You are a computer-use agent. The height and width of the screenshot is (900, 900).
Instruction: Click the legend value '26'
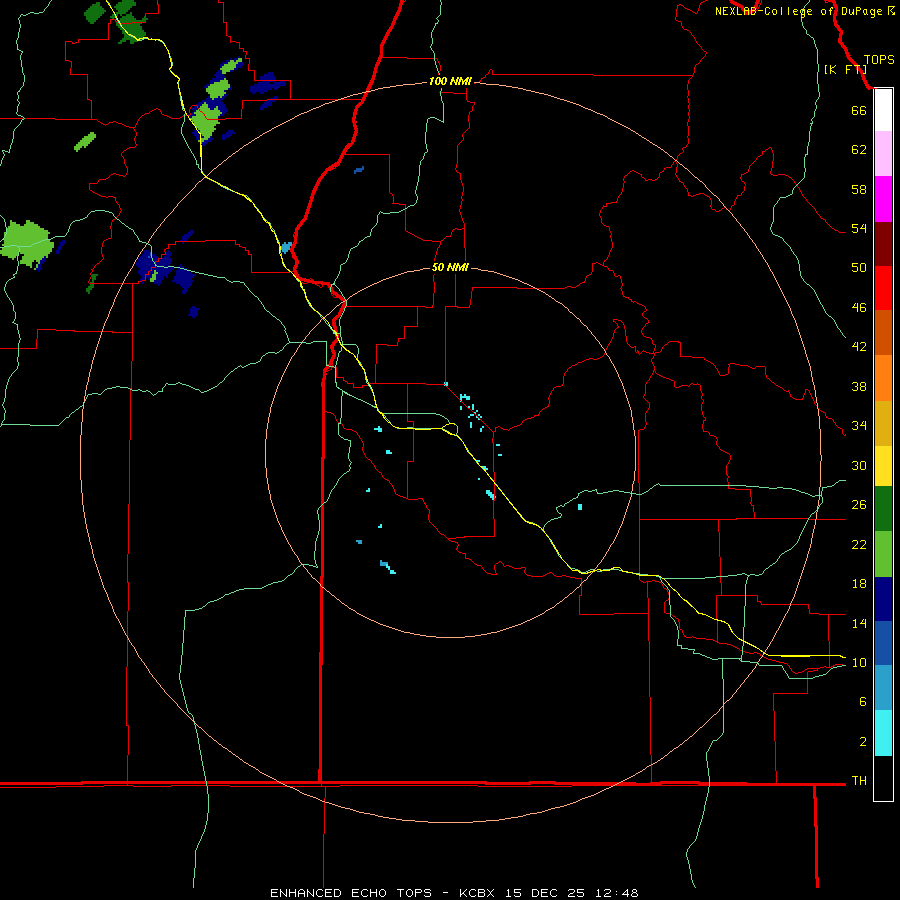[859, 505]
